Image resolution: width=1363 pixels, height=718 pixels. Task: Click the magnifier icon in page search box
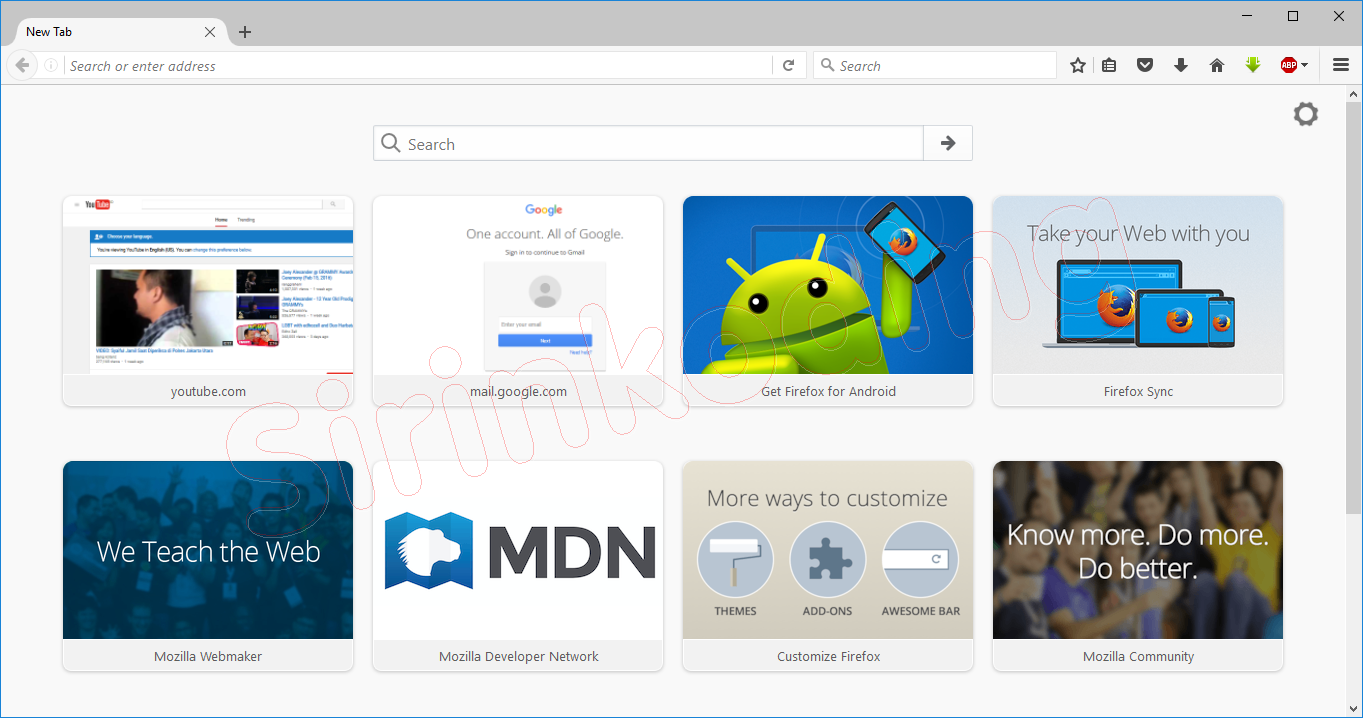[x=391, y=143]
